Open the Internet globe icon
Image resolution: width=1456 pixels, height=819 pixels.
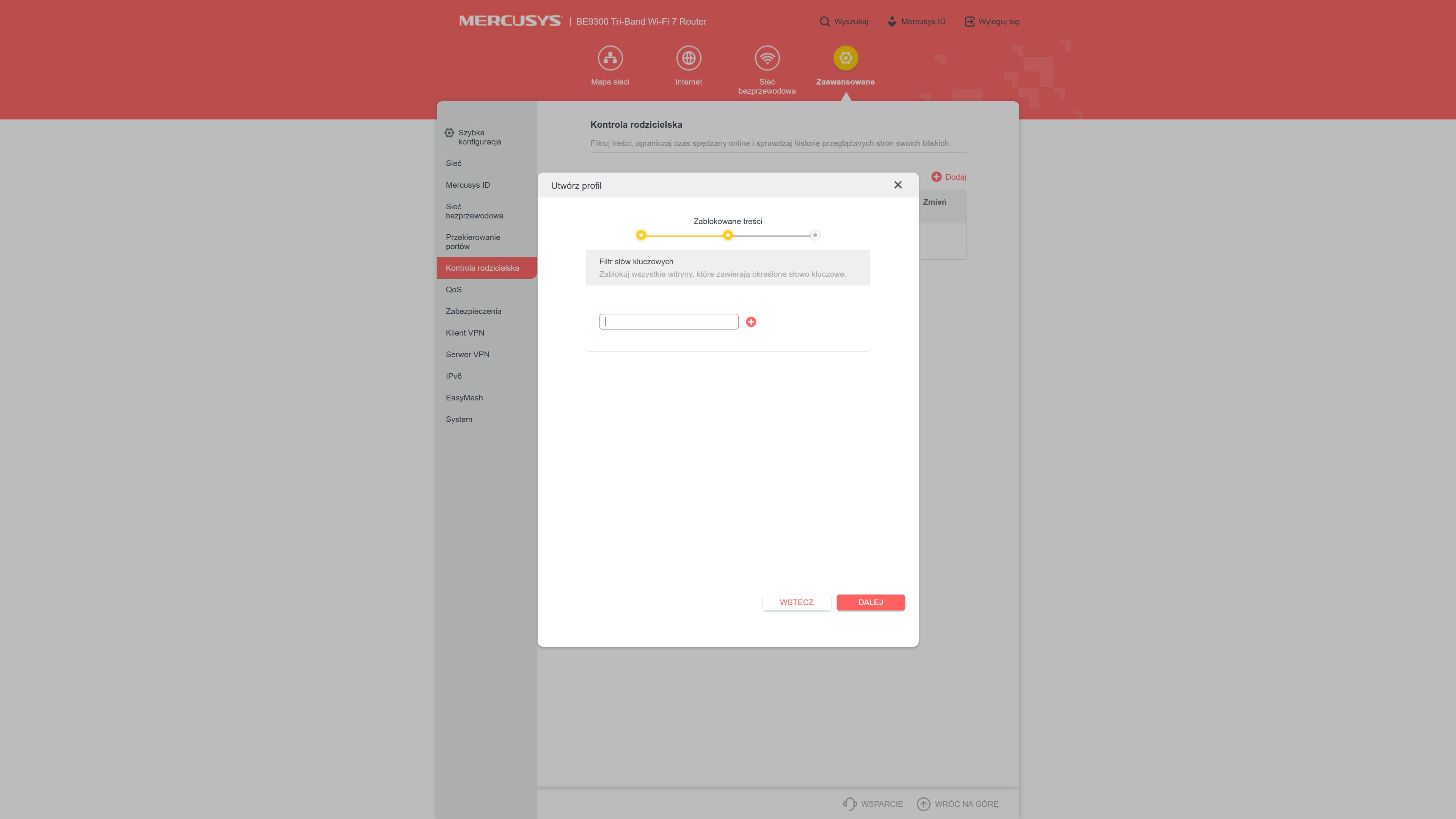(689, 58)
